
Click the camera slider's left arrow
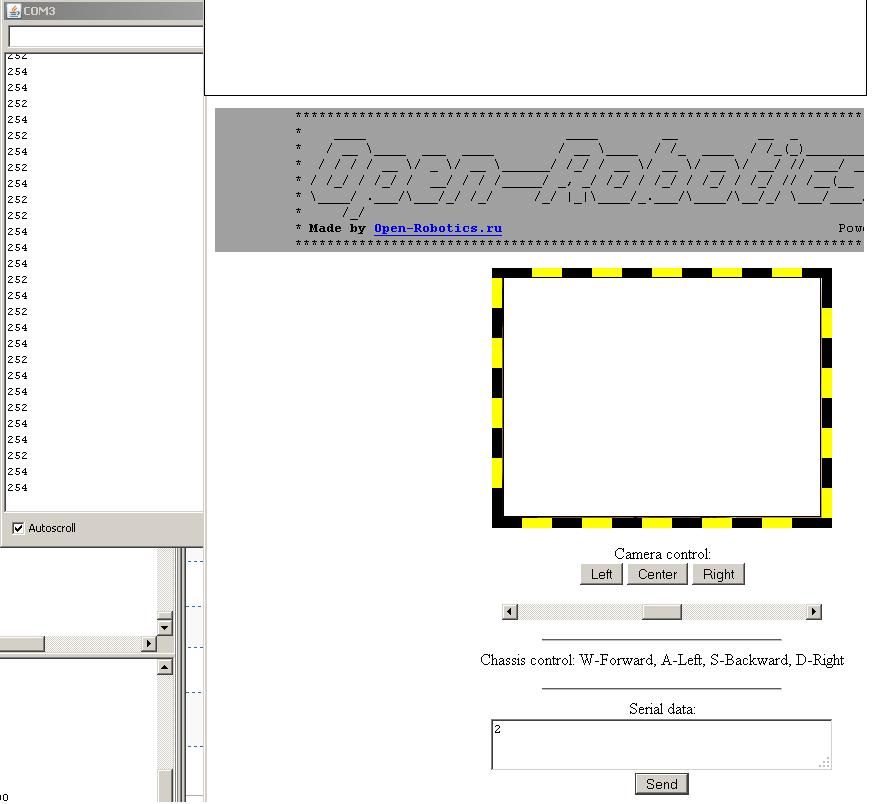509,612
